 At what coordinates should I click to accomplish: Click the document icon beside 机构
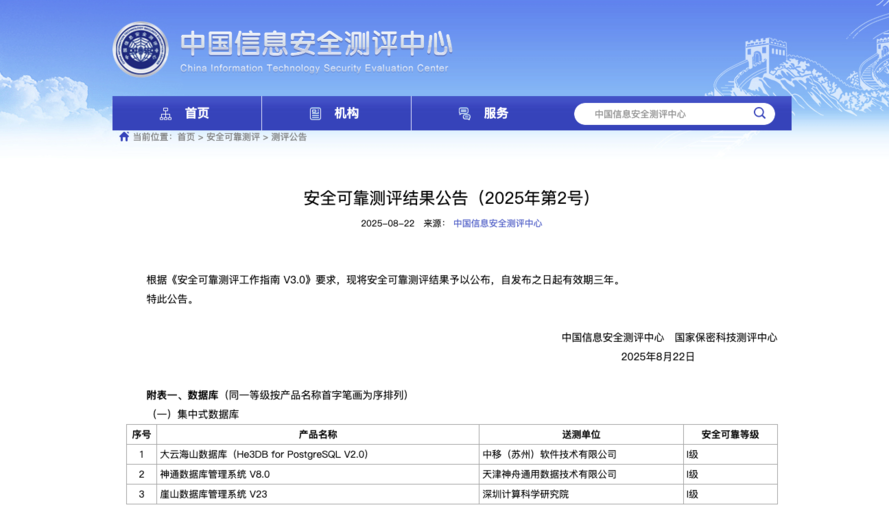315,114
